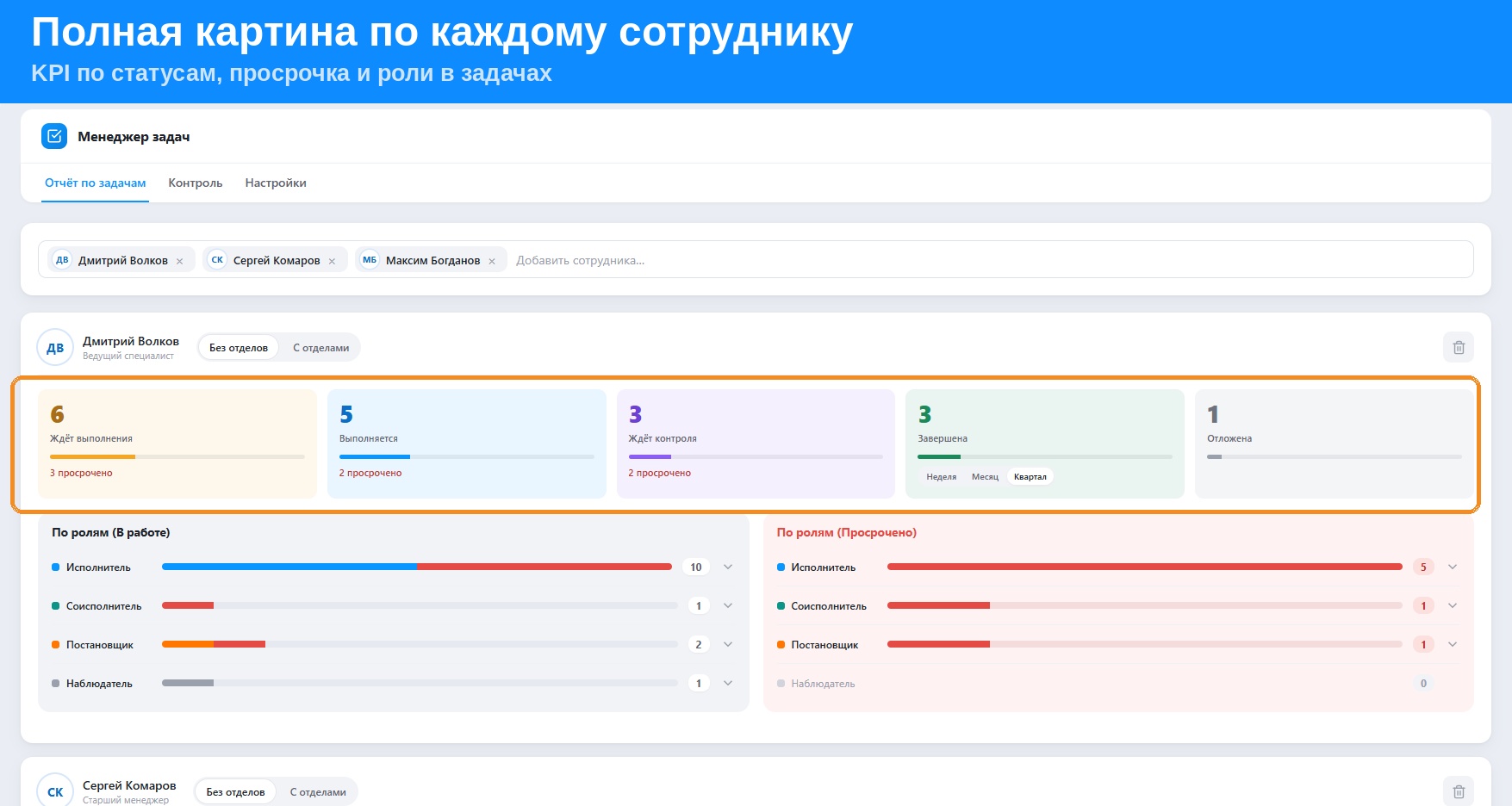The image size is (1512, 806).
Task: Switch to the Контроль tab
Action: tap(196, 183)
